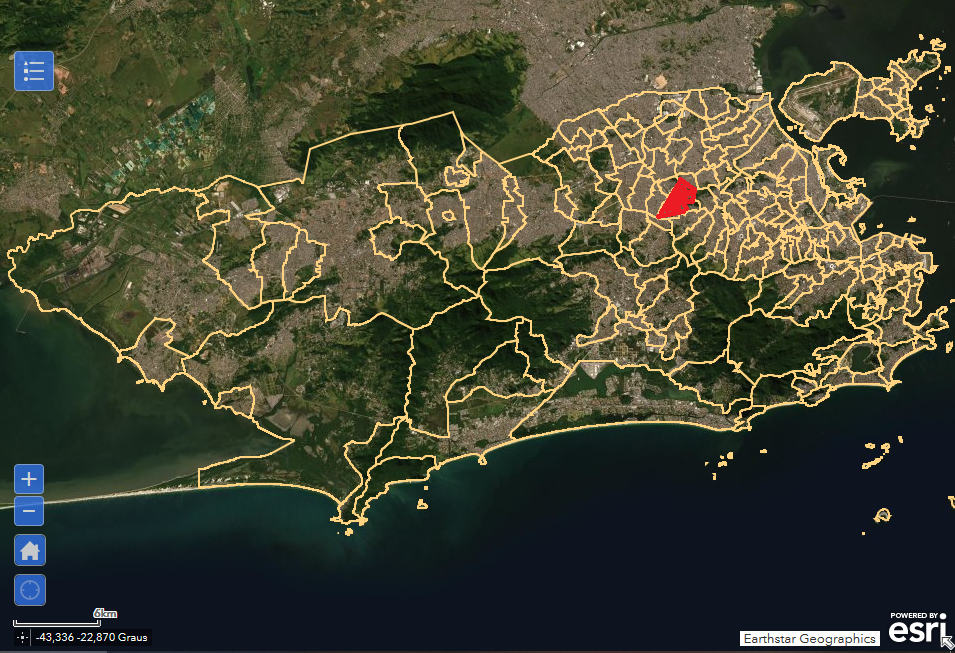
Task: Click the coordinates readout in Graus
Action: coord(91,637)
